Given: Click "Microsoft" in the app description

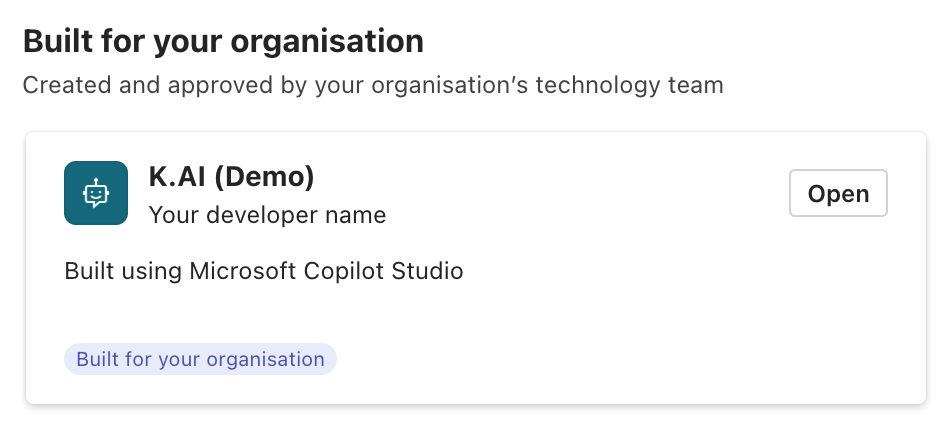Looking at the screenshot, I should point(248,271).
